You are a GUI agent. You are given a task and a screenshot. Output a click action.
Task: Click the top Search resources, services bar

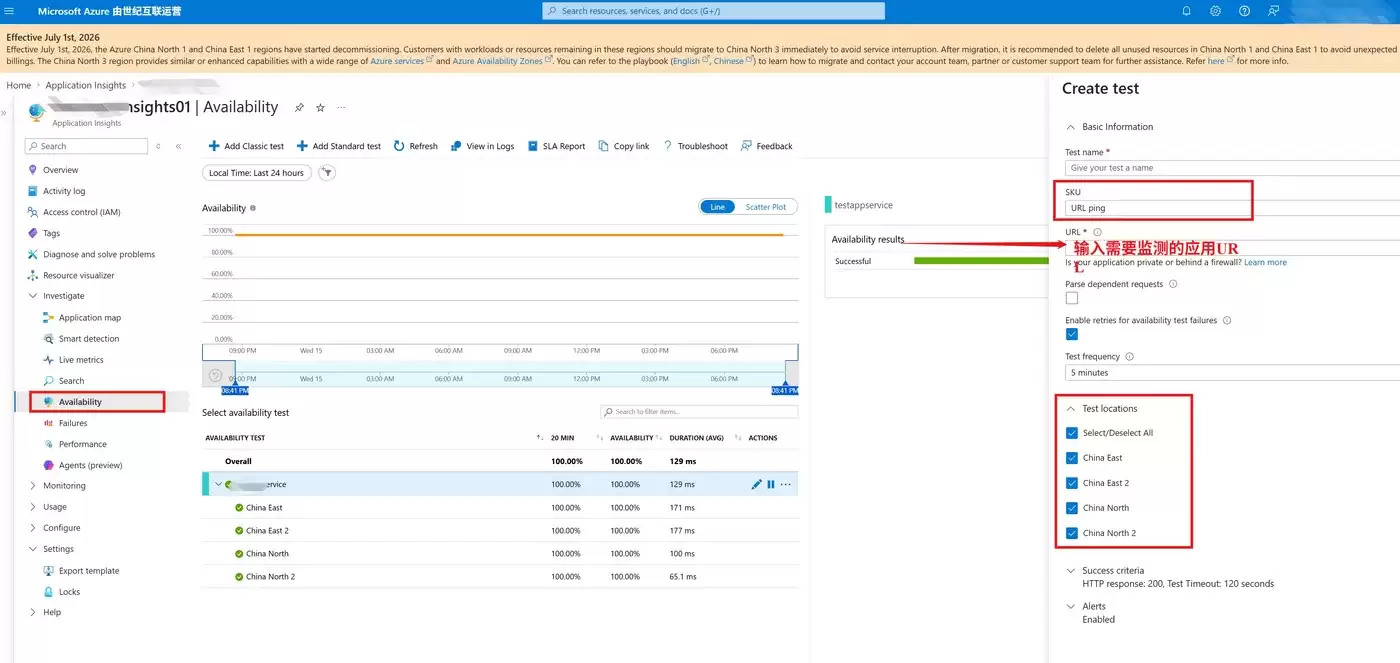tap(713, 11)
